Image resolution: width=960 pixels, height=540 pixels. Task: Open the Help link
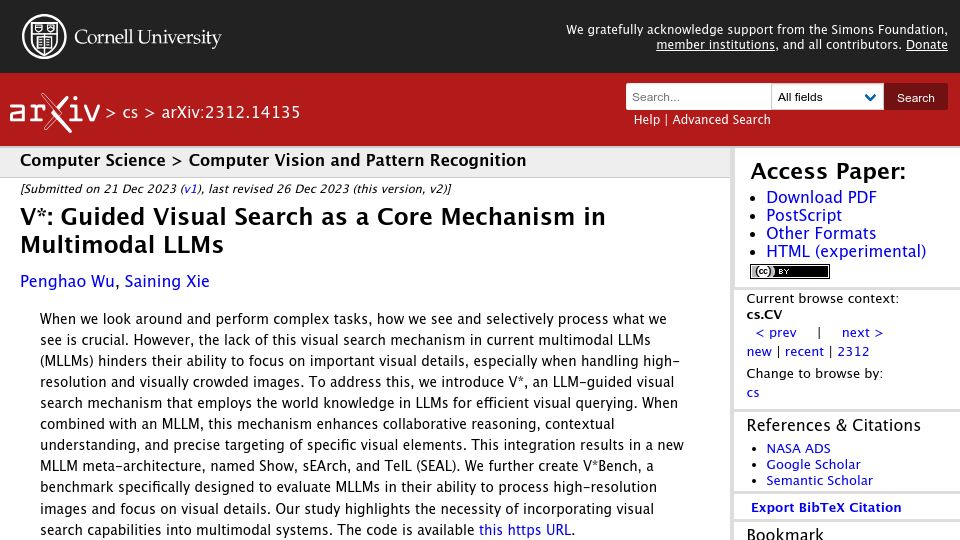647,119
